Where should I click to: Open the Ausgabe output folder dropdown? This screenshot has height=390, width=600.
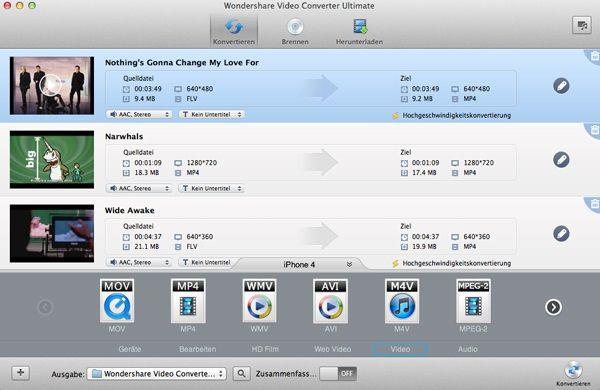tap(157, 374)
